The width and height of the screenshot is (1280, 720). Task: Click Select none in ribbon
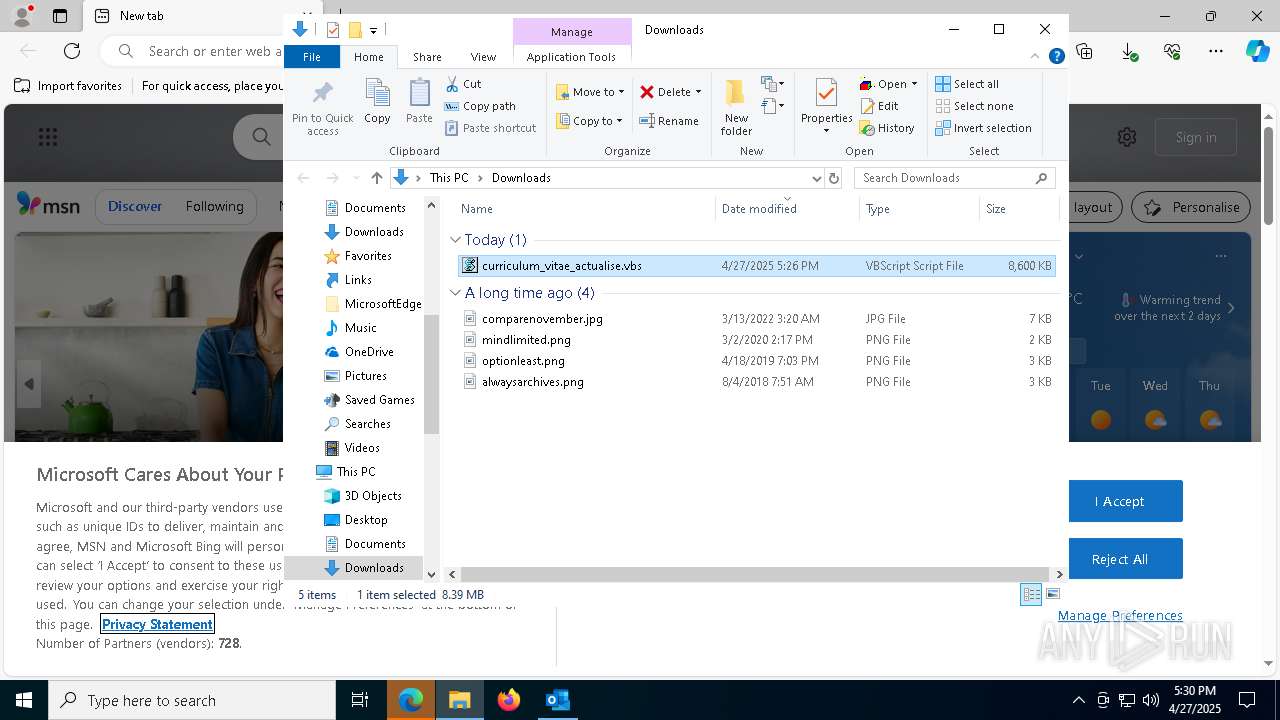pos(974,106)
